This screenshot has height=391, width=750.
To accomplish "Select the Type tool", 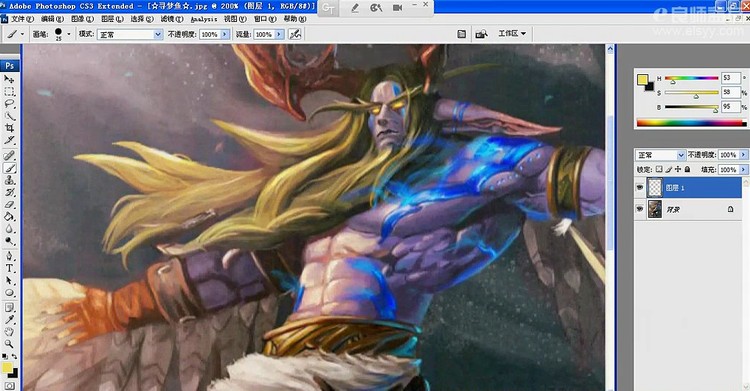I will [x=9, y=269].
